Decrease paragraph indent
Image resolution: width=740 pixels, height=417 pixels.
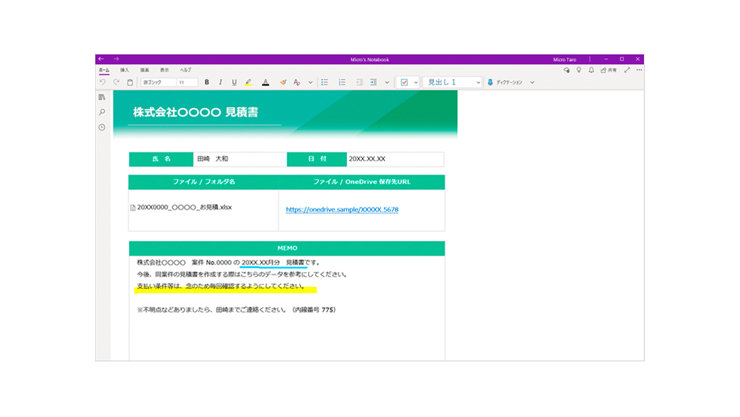(359, 82)
